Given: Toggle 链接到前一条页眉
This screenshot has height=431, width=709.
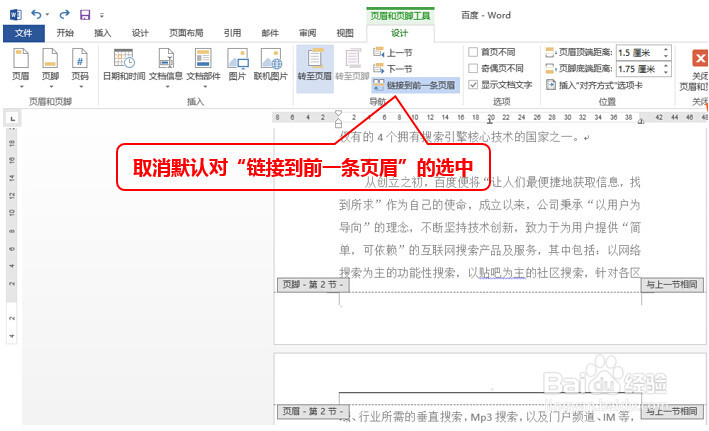Looking at the screenshot, I should [415, 85].
